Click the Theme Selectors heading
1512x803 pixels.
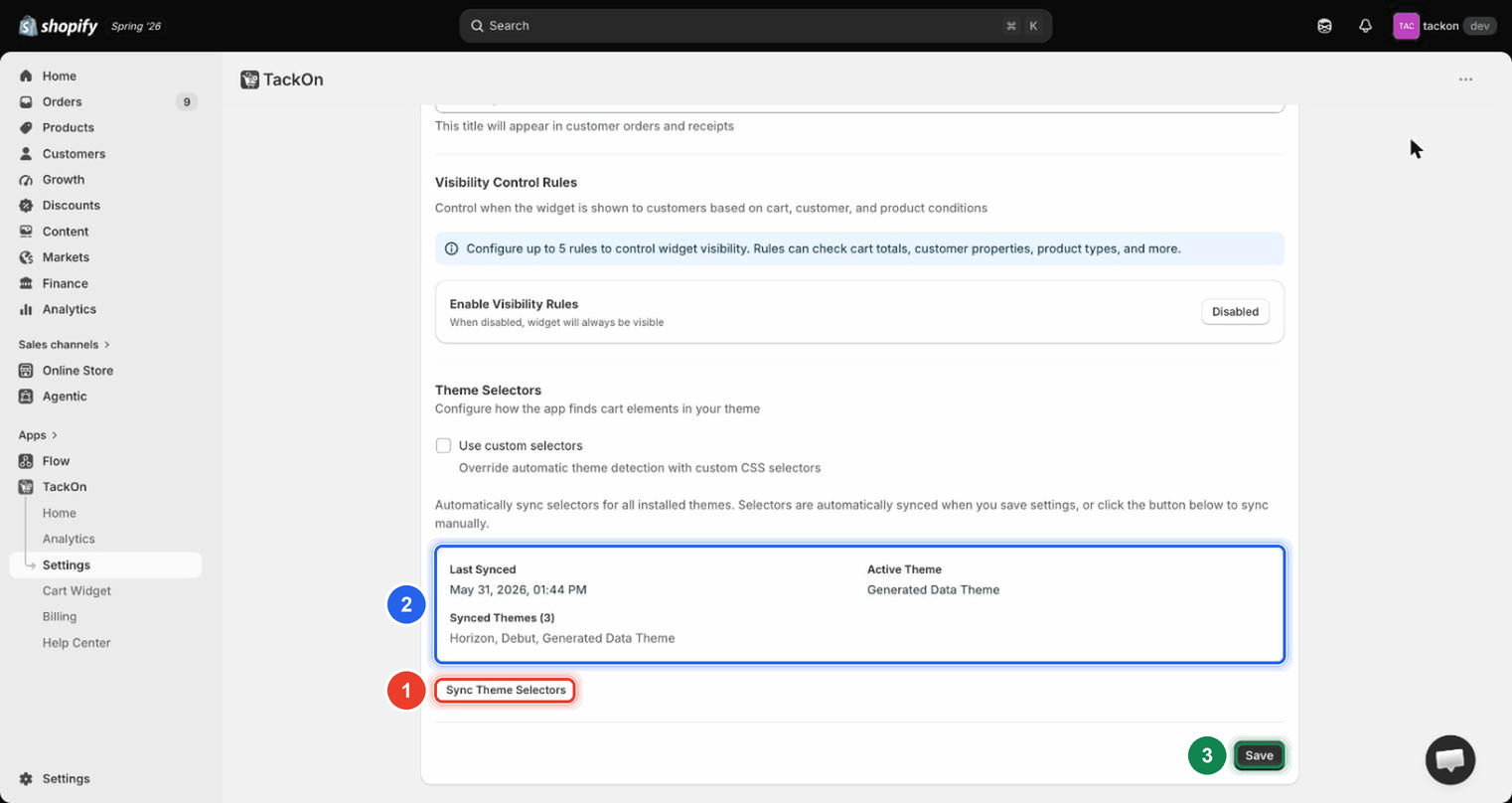[x=488, y=390]
